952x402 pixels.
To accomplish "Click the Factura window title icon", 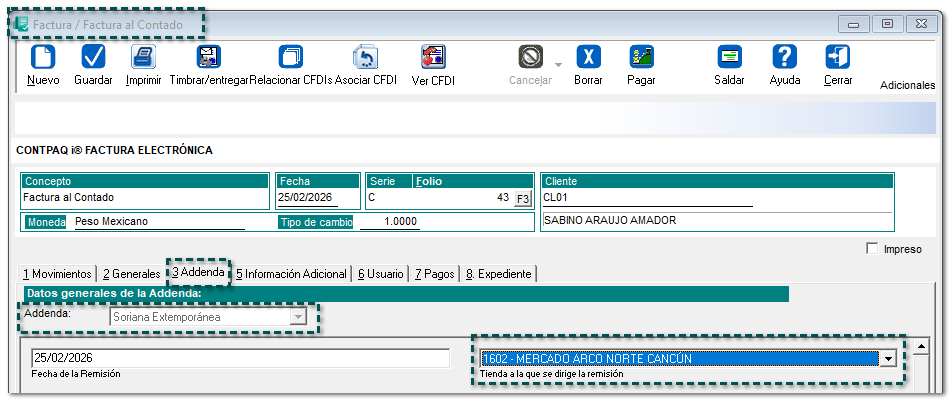I will 21,25.
